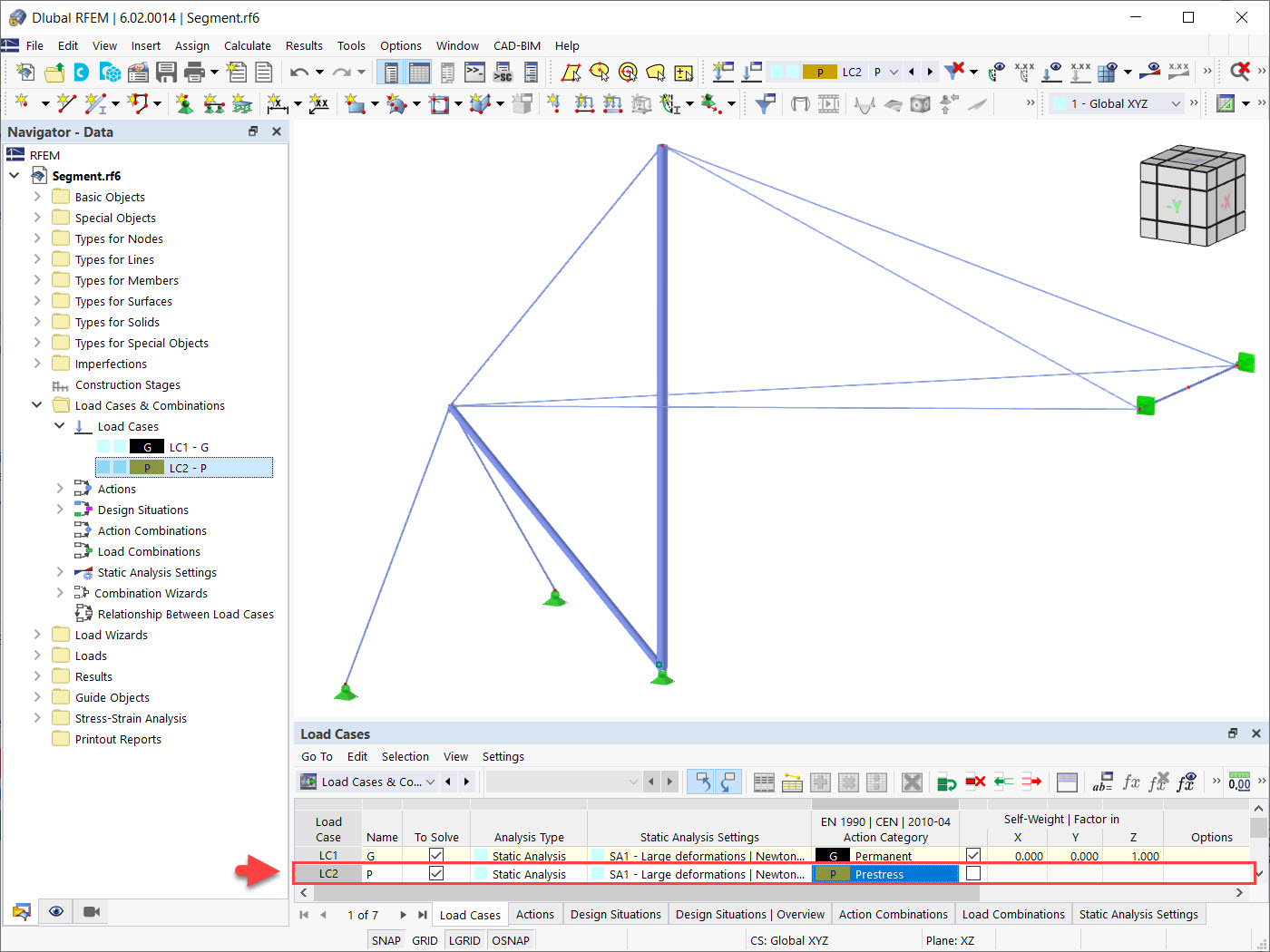Open the console window icon
The width and height of the screenshot is (1270, 952).
(474, 73)
